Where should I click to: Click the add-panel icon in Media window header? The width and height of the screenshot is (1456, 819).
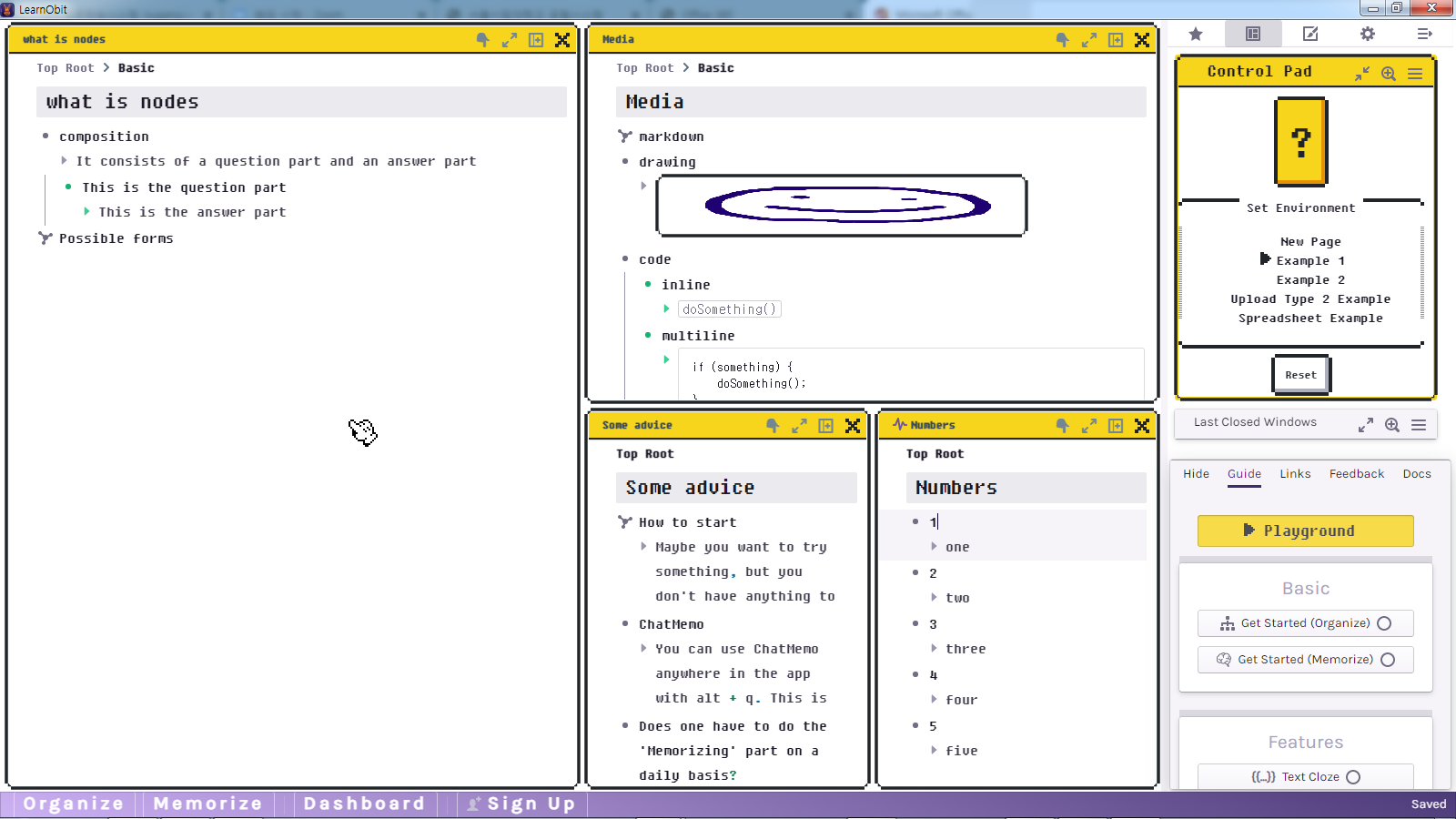coord(1116,40)
